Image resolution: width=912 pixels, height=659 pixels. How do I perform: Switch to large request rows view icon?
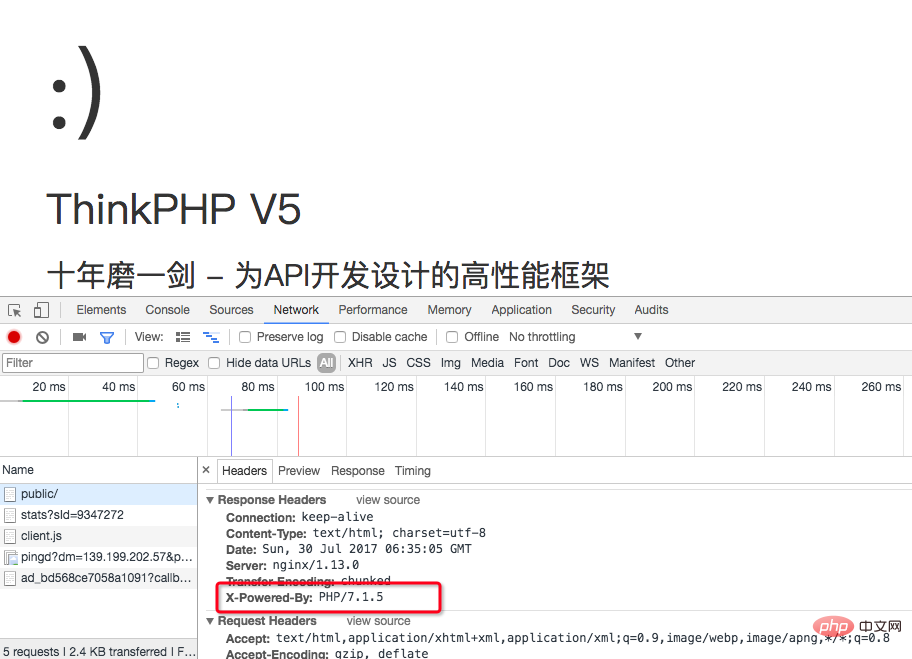point(183,337)
